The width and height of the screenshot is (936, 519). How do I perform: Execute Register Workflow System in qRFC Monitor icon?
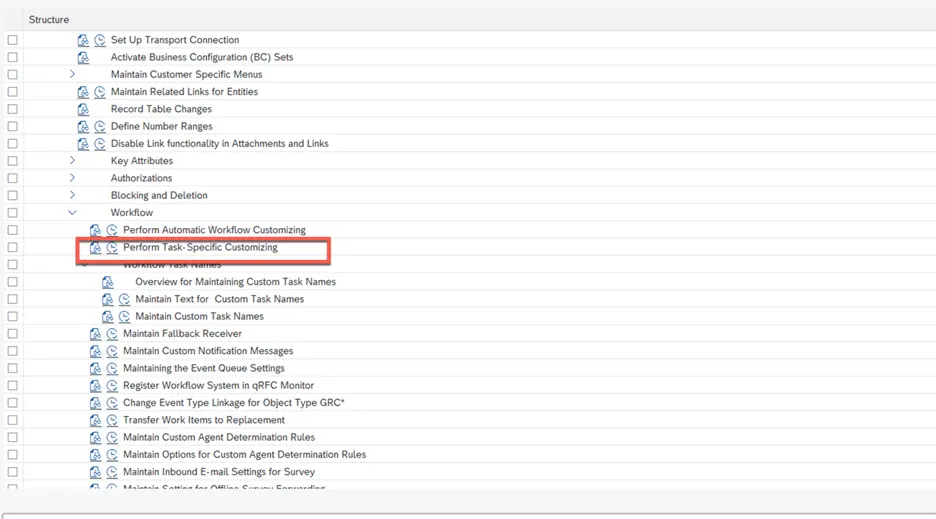point(112,386)
